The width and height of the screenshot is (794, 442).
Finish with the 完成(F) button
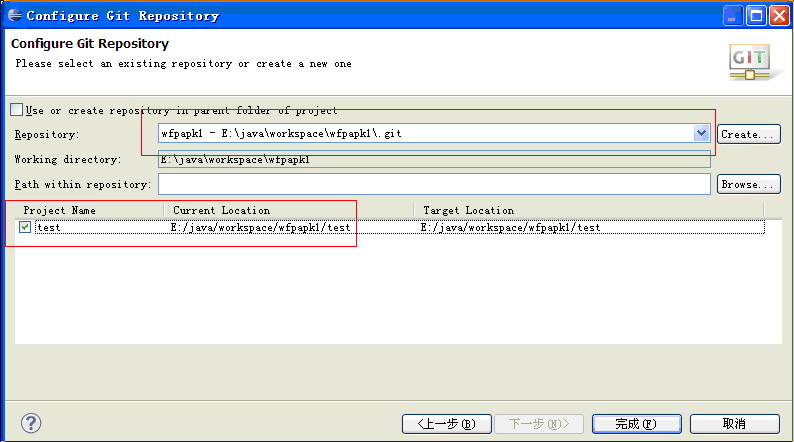pos(637,424)
